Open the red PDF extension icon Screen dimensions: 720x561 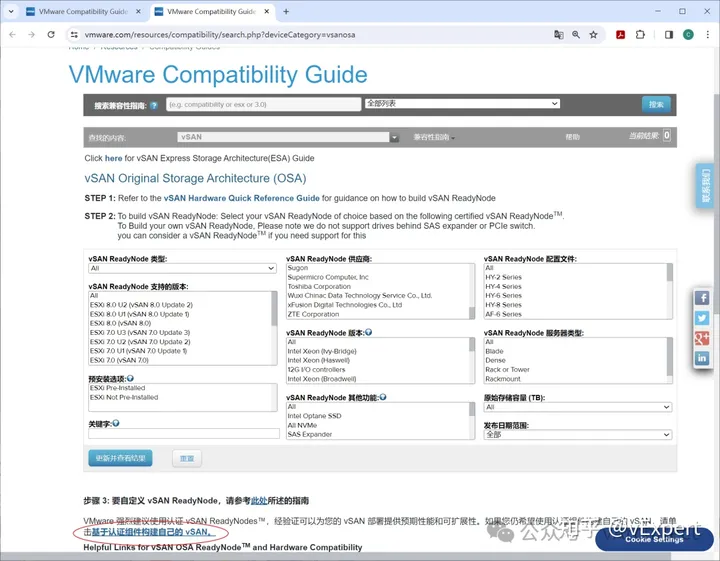[620, 34]
